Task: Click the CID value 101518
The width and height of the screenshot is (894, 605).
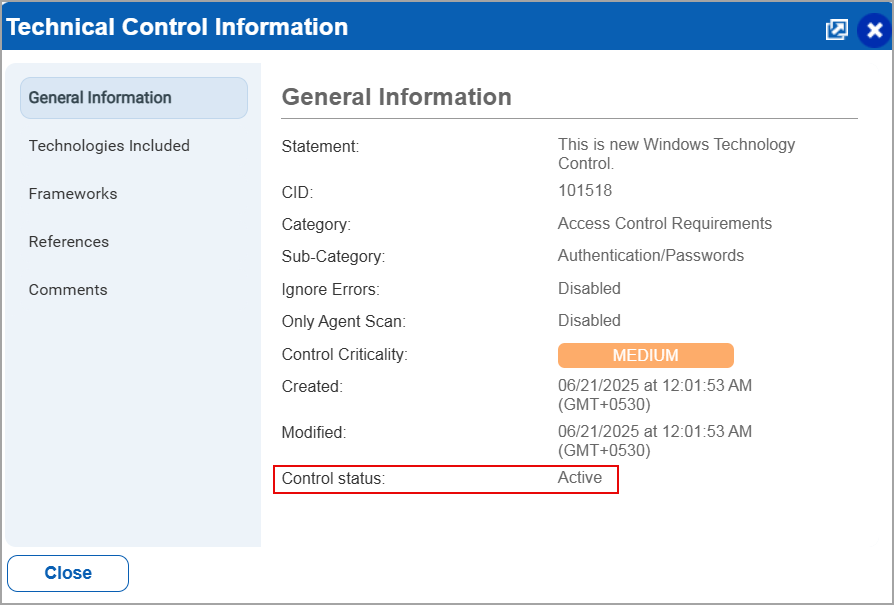Action: click(x=584, y=190)
